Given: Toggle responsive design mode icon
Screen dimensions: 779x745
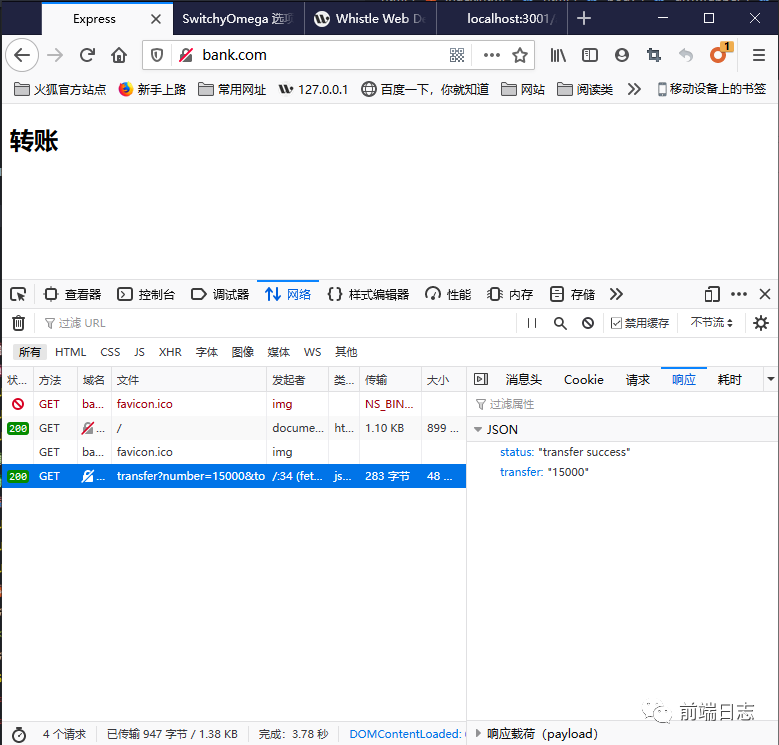Looking at the screenshot, I should tap(712, 295).
